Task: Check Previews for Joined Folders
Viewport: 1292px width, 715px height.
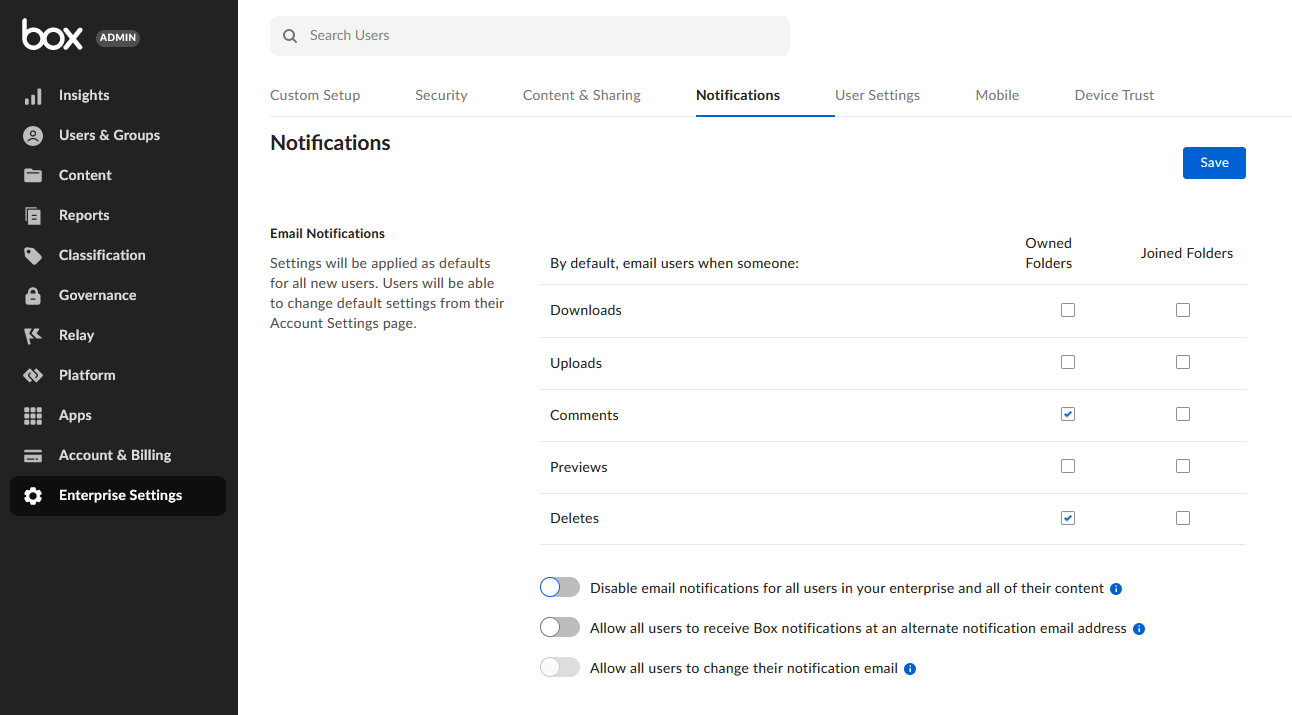Action: [x=1183, y=465]
